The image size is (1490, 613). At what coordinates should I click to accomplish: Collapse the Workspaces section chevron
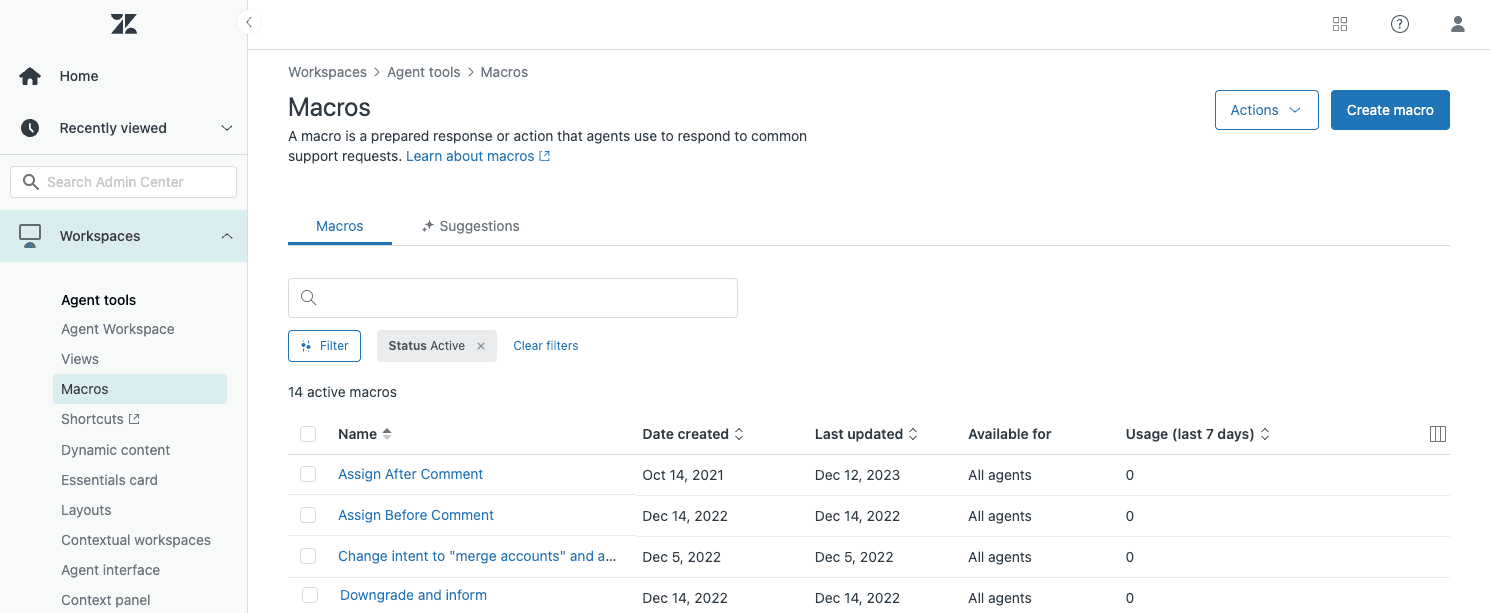[x=226, y=235]
